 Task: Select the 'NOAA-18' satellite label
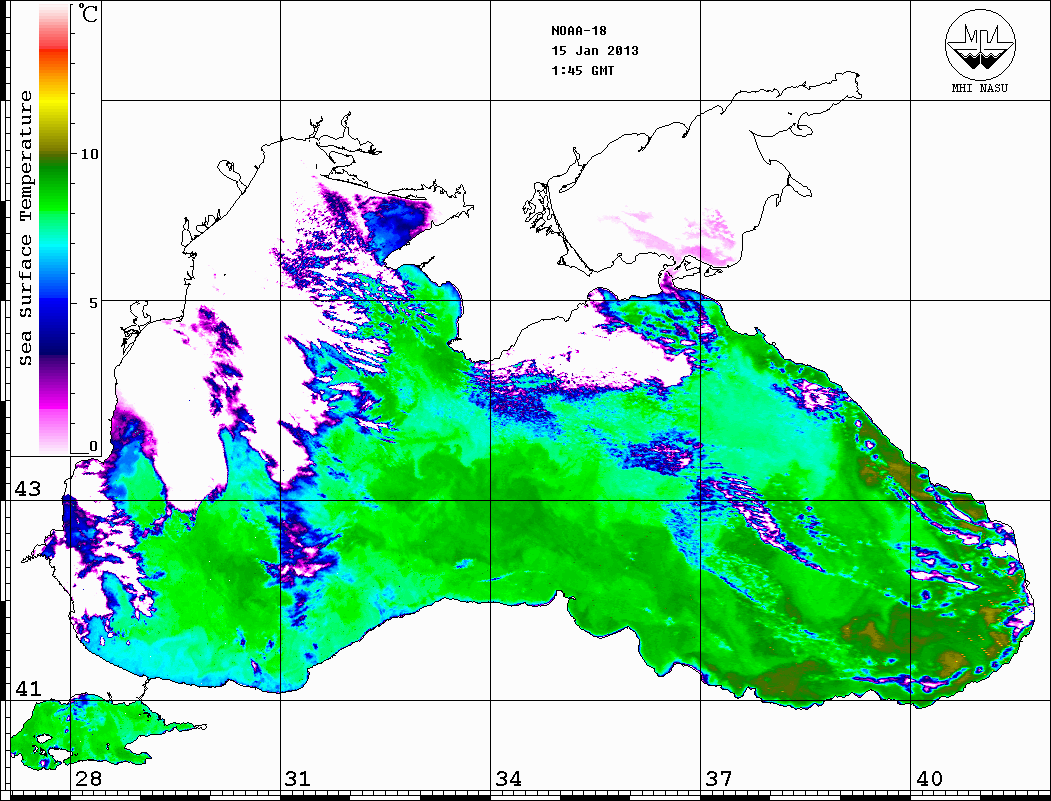click(x=579, y=31)
